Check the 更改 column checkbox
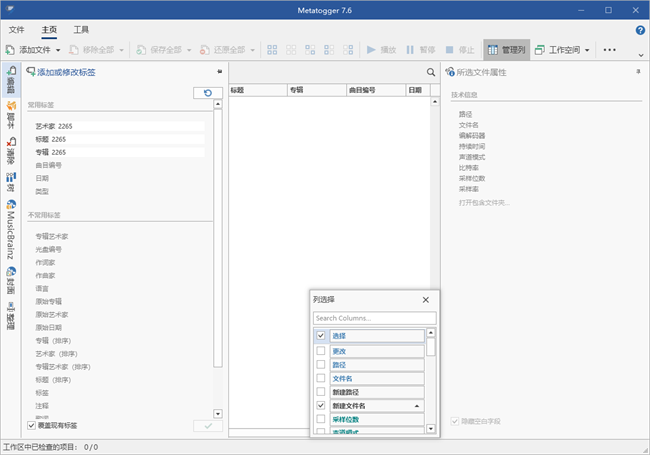650x455 pixels. [x=321, y=351]
